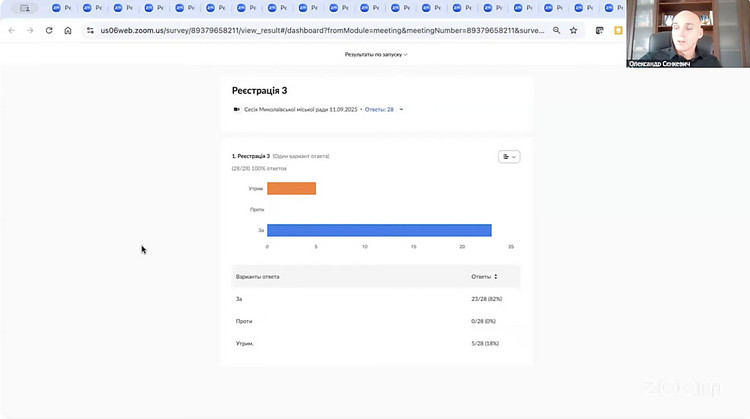
Task: Click the magnifier zoom icon in address bar
Action: click(x=557, y=31)
